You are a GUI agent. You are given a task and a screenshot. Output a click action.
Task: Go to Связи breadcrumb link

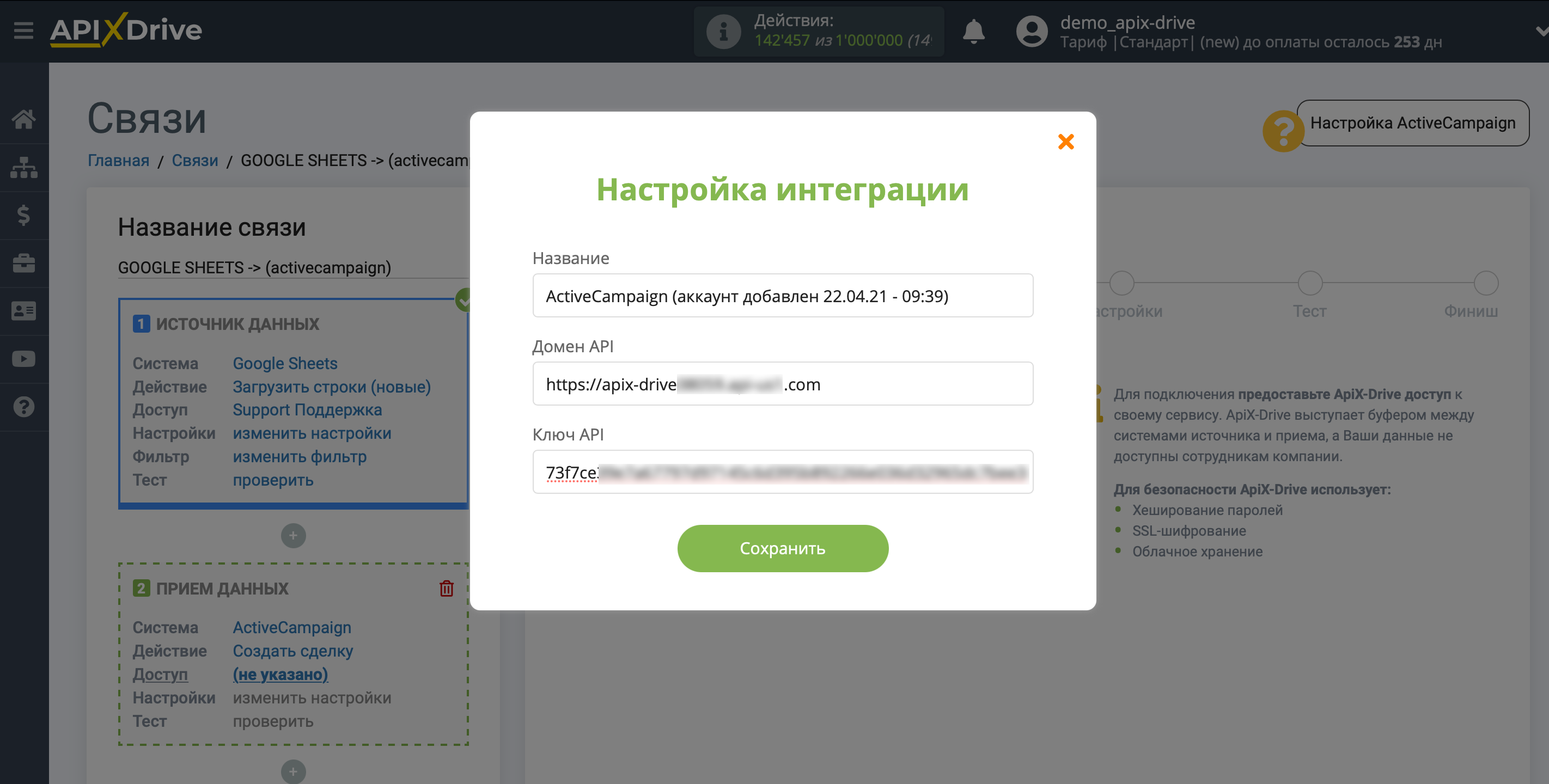pyautogui.click(x=195, y=161)
